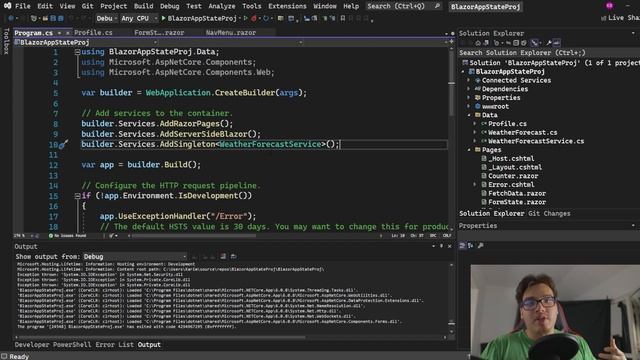Expand Properties node in Solution Explorer

[x=469, y=98]
